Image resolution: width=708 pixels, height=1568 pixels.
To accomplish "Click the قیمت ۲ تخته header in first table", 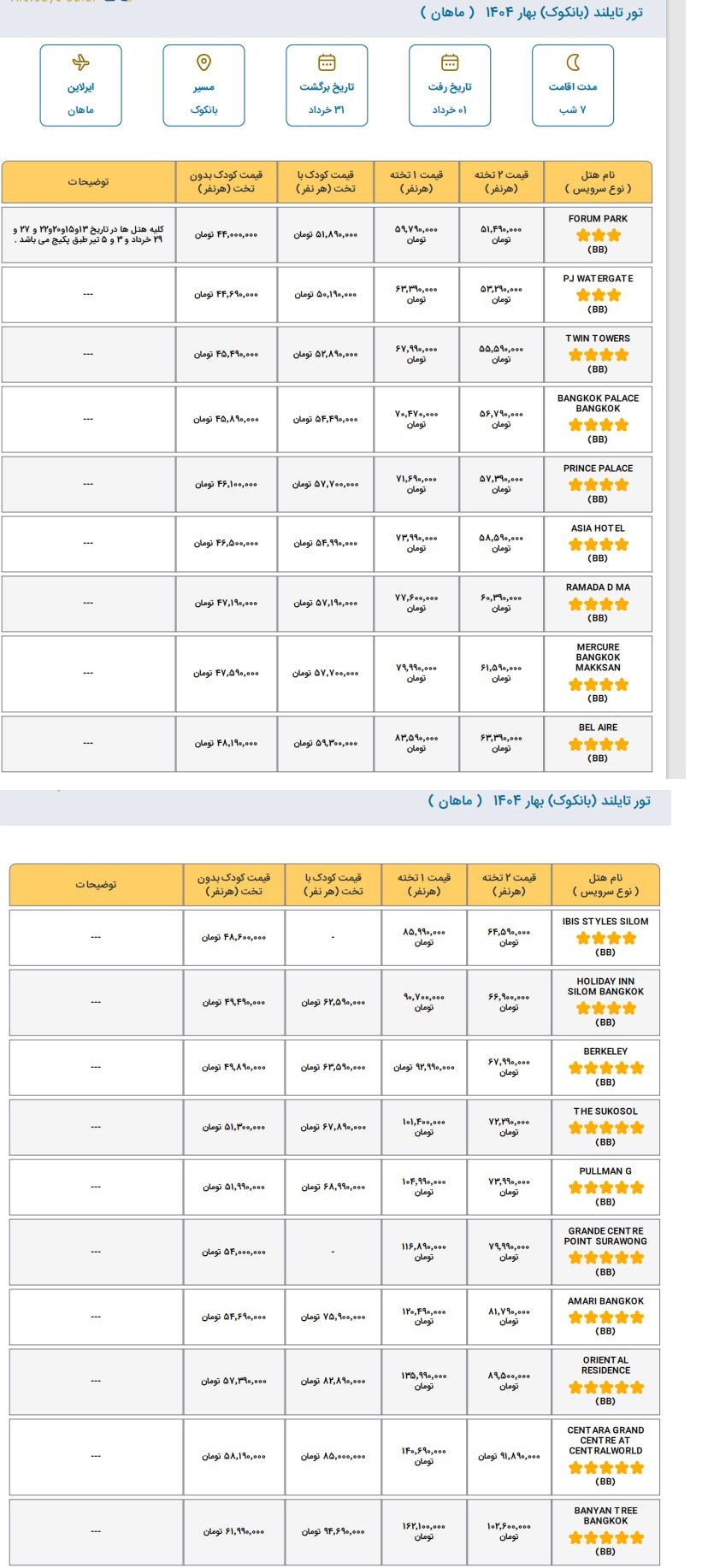I will tap(501, 181).
